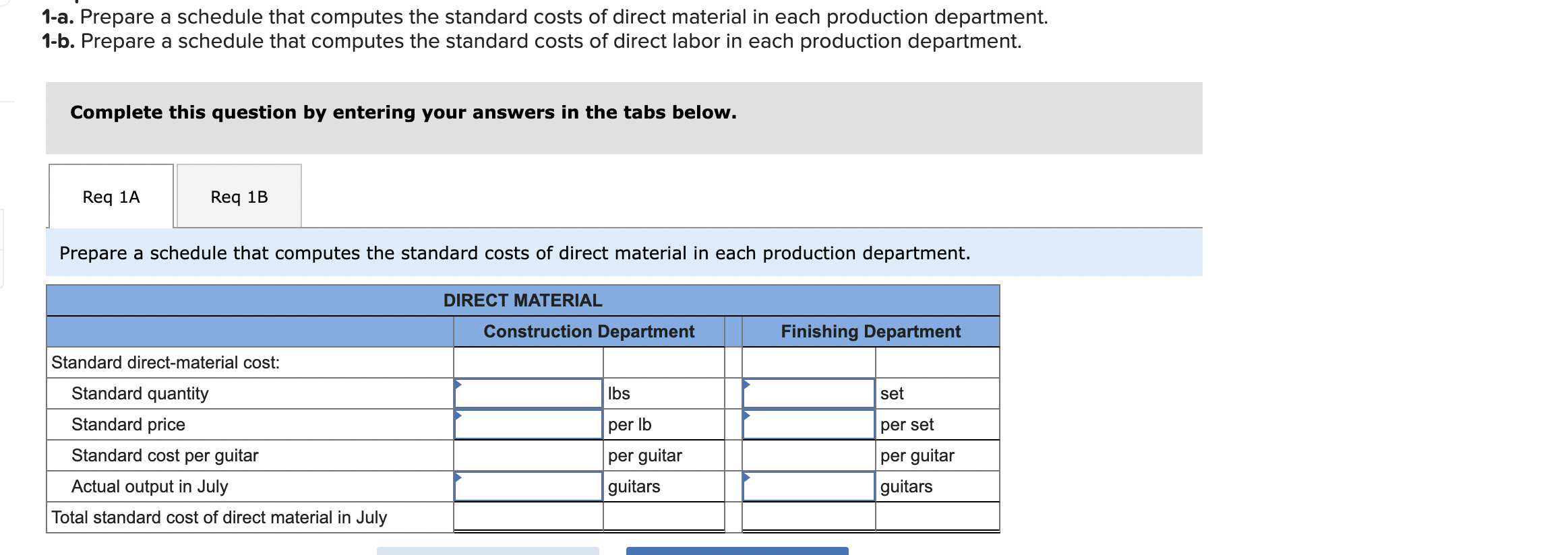The width and height of the screenshot is (1568, 555).
Task: Select Construction Department actual output input
Action: 528,486
